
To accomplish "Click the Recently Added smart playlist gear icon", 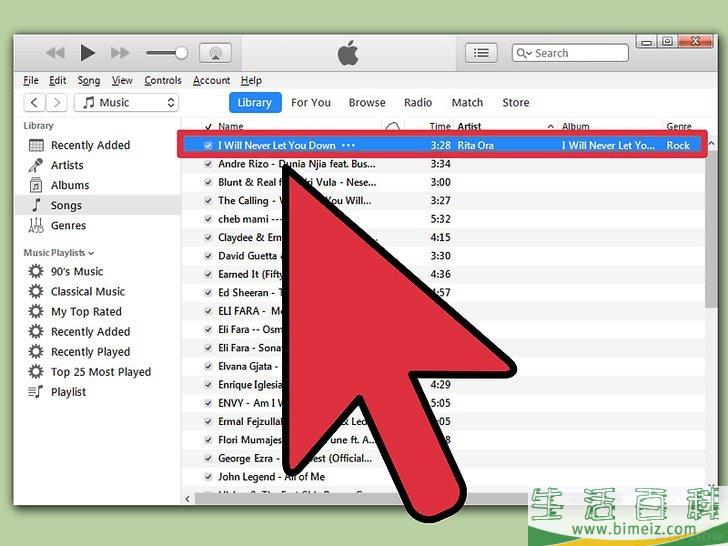I will pyautogui.click(x=36, y=332).
